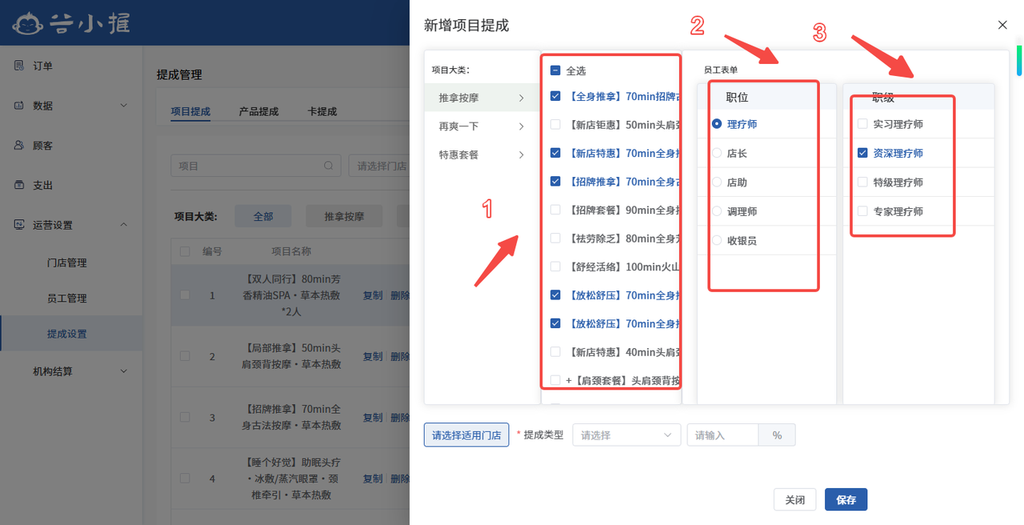Click the 关闭 button
The width and height of the screenshot is (1024, 525).
click(x=795, y=500)
